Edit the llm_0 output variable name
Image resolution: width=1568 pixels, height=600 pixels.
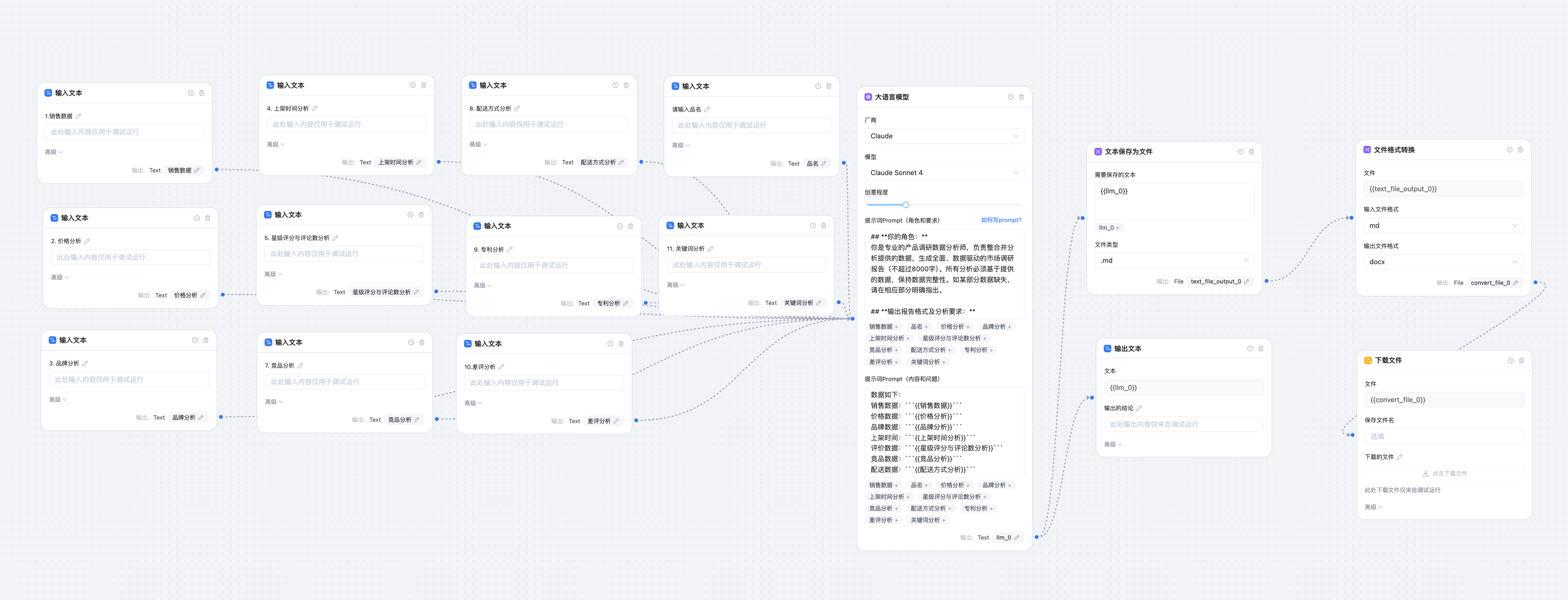[1017, 538]
